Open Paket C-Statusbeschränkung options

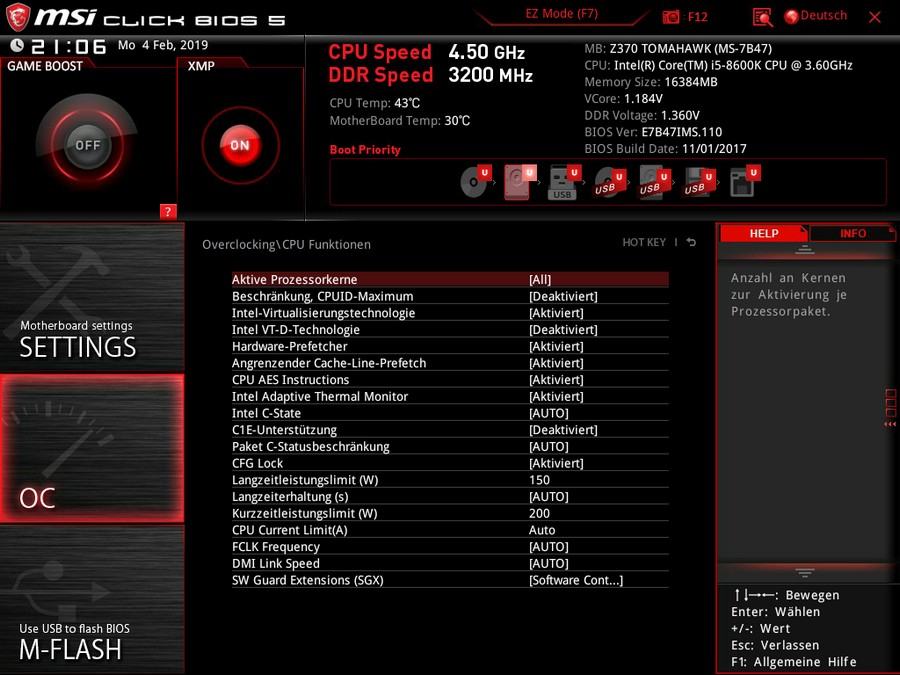coord(450,446)
